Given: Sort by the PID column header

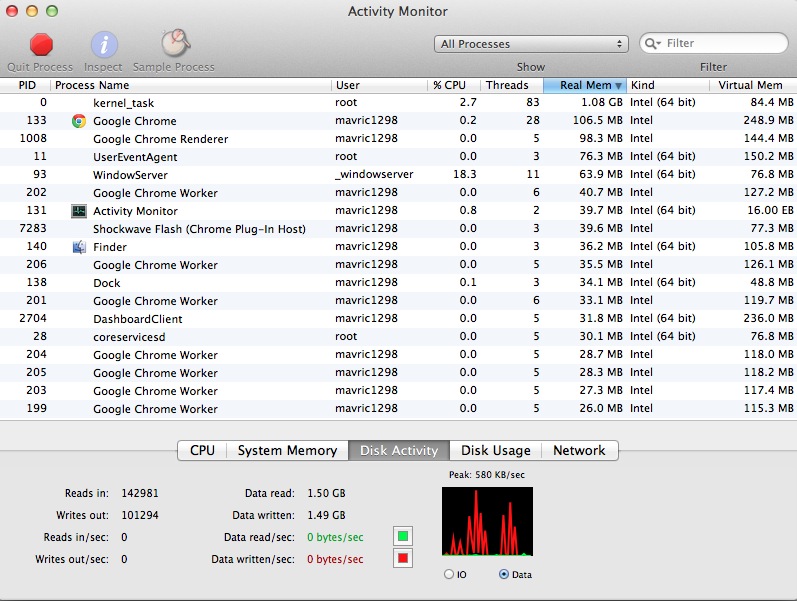Looking at the screenshot, I should pos(27,85).
